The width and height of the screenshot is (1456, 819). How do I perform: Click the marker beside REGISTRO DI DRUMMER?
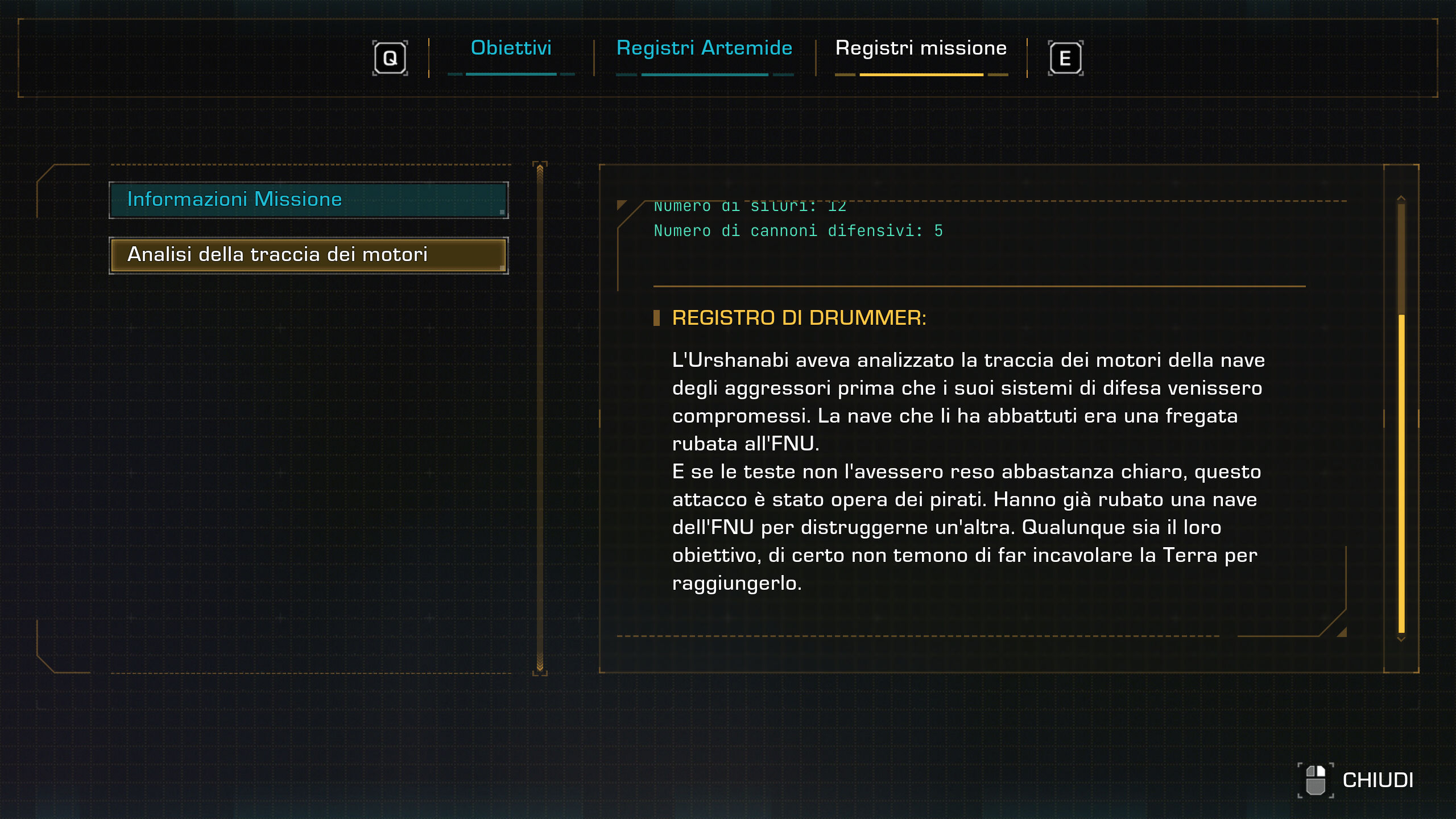[x=656, y=318]
